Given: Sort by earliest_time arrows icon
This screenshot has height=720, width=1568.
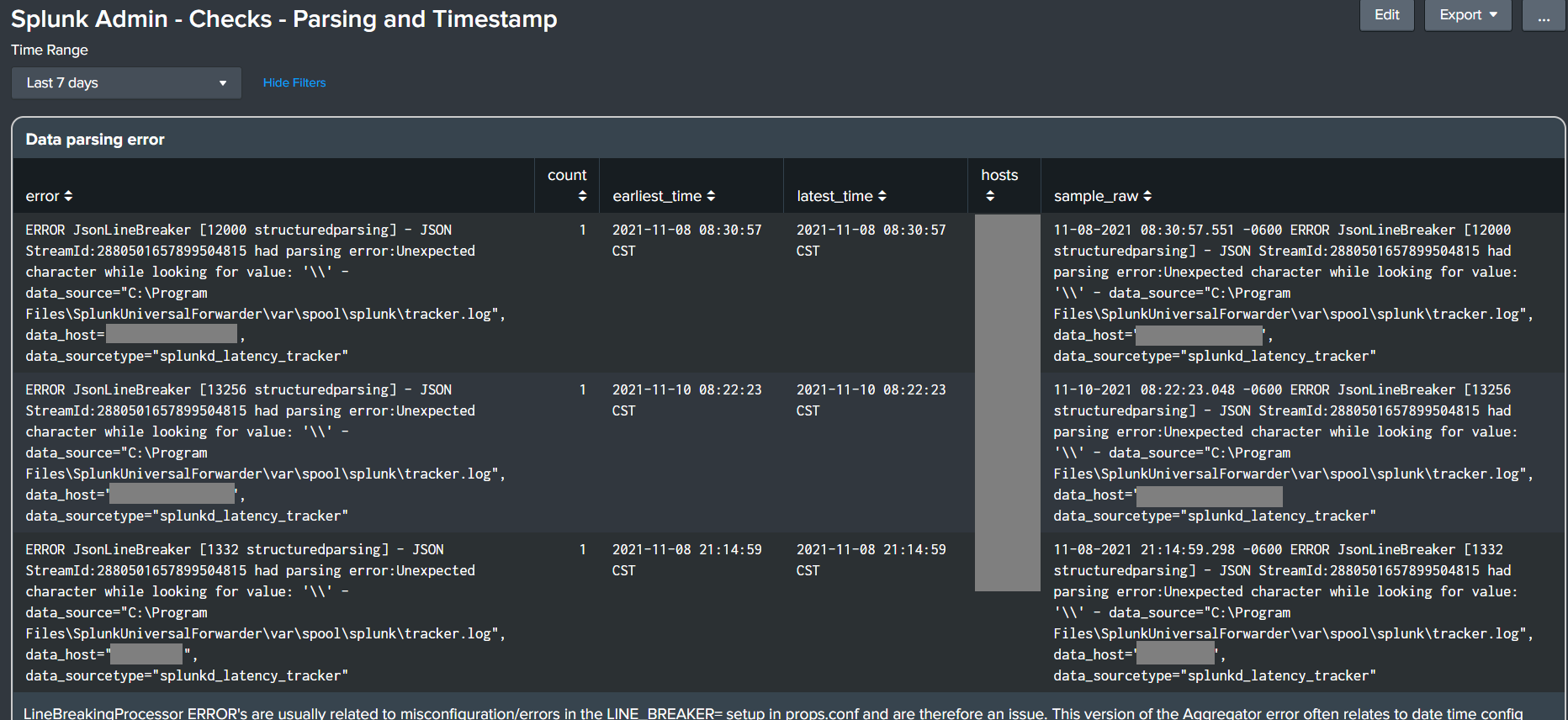Looking at the screenshot, I should point(711,196).
